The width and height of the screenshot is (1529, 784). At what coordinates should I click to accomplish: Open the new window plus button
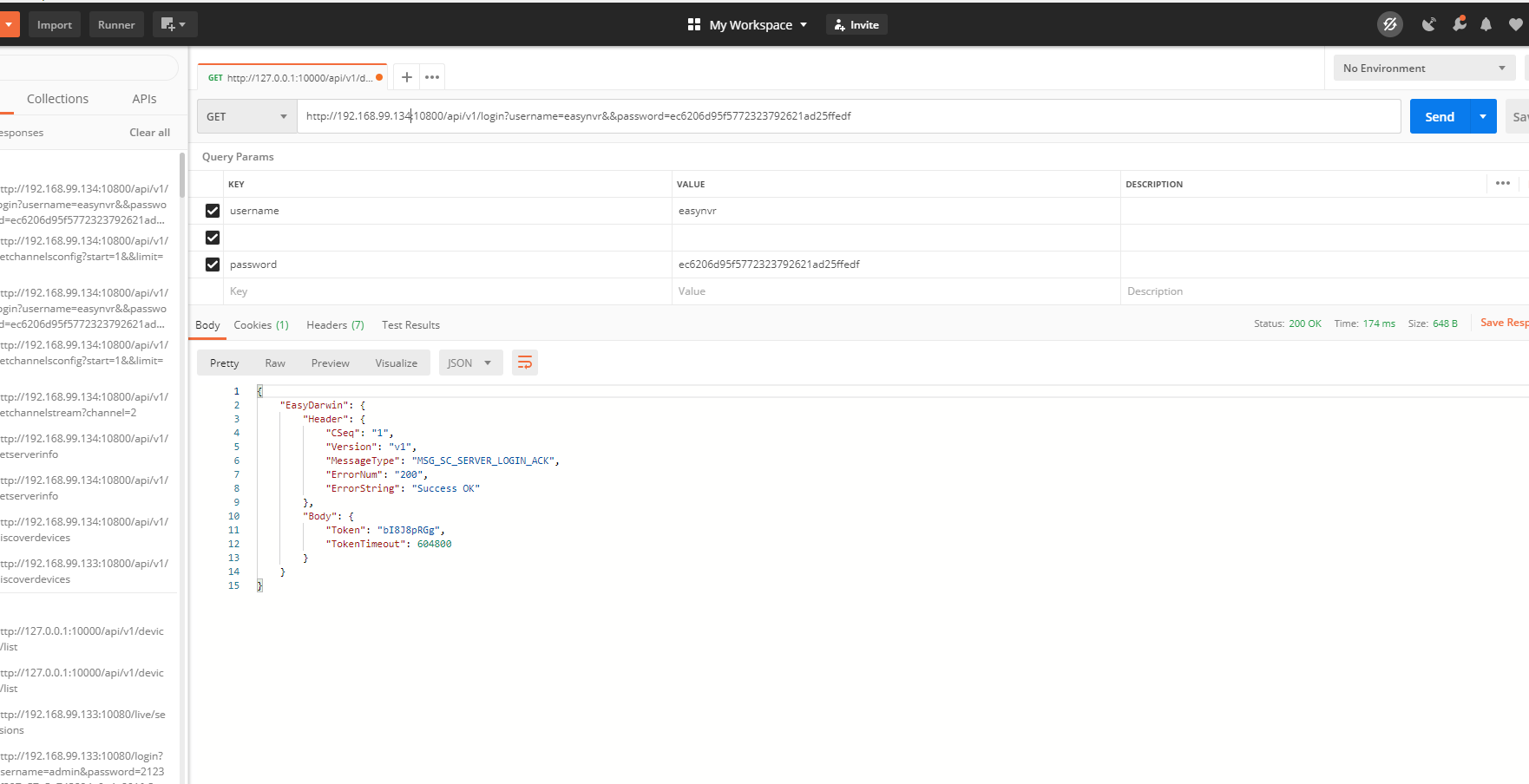174,24
